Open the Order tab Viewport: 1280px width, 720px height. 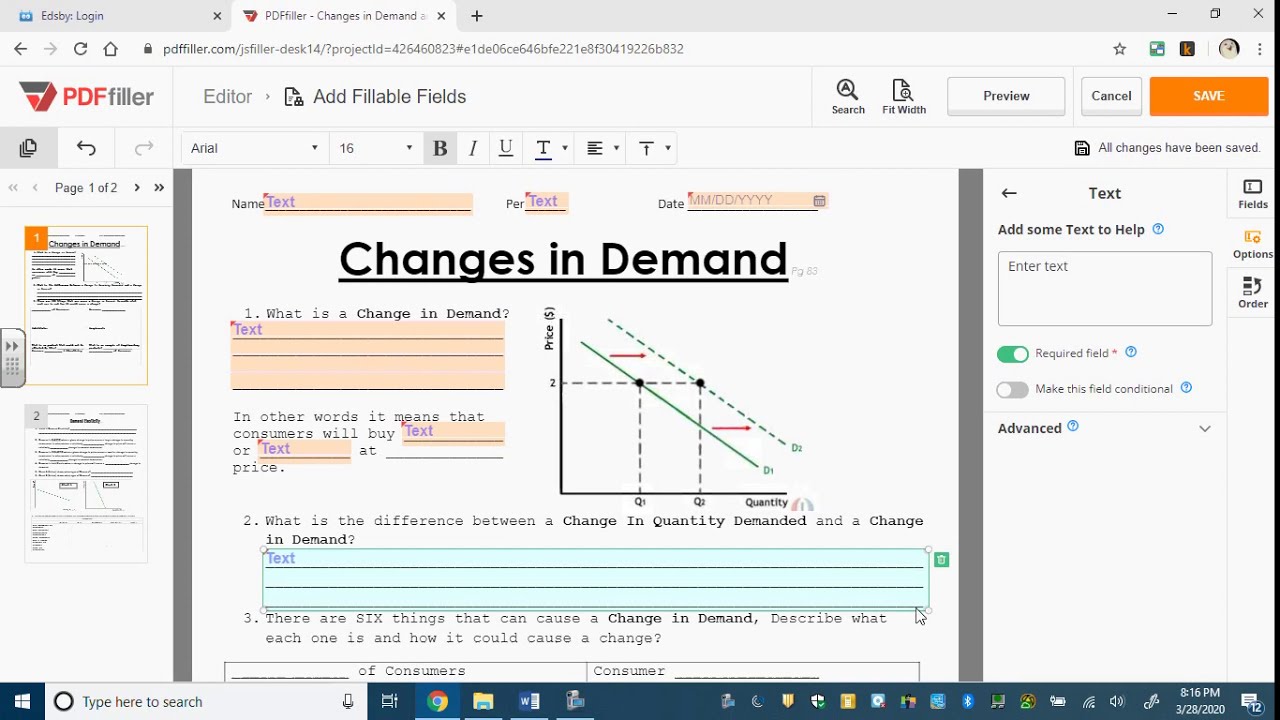tap(1253, 294)
